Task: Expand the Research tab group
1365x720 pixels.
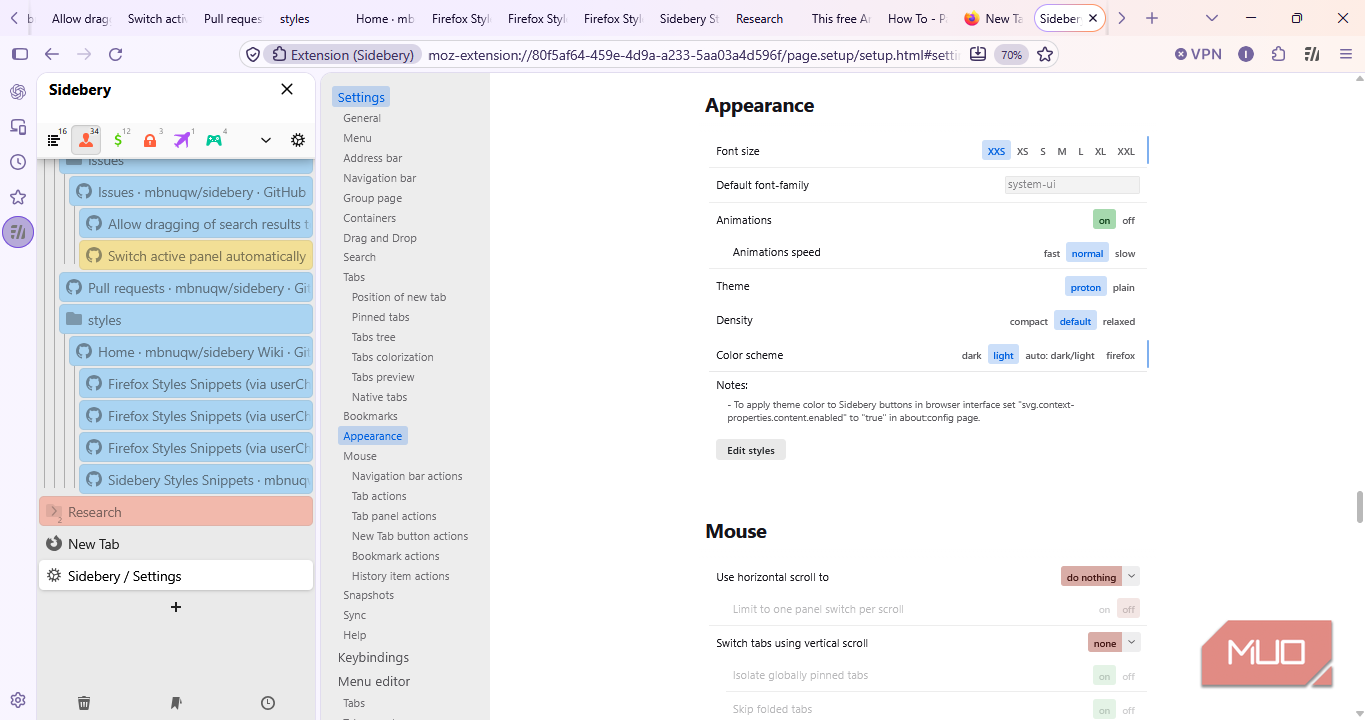Action: pyautogui.click(x=54, y=512)
